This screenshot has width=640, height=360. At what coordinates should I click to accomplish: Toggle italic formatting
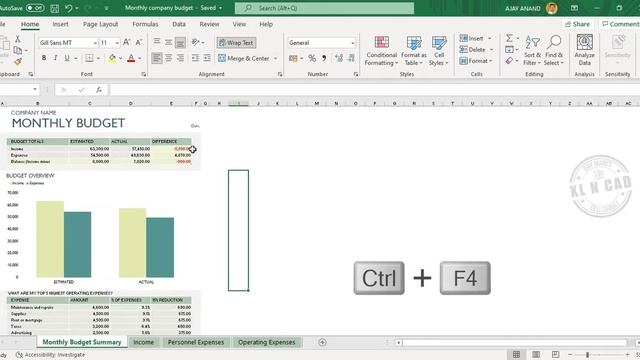coord(55,58)
